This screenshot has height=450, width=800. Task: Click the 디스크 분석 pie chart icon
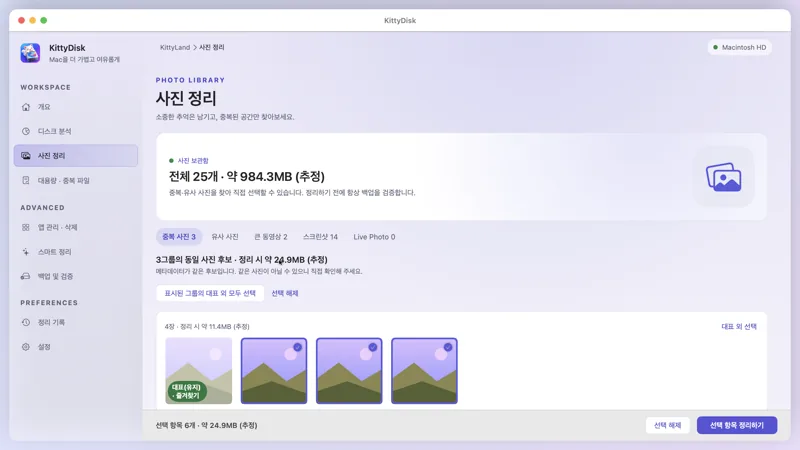[26, 131]
